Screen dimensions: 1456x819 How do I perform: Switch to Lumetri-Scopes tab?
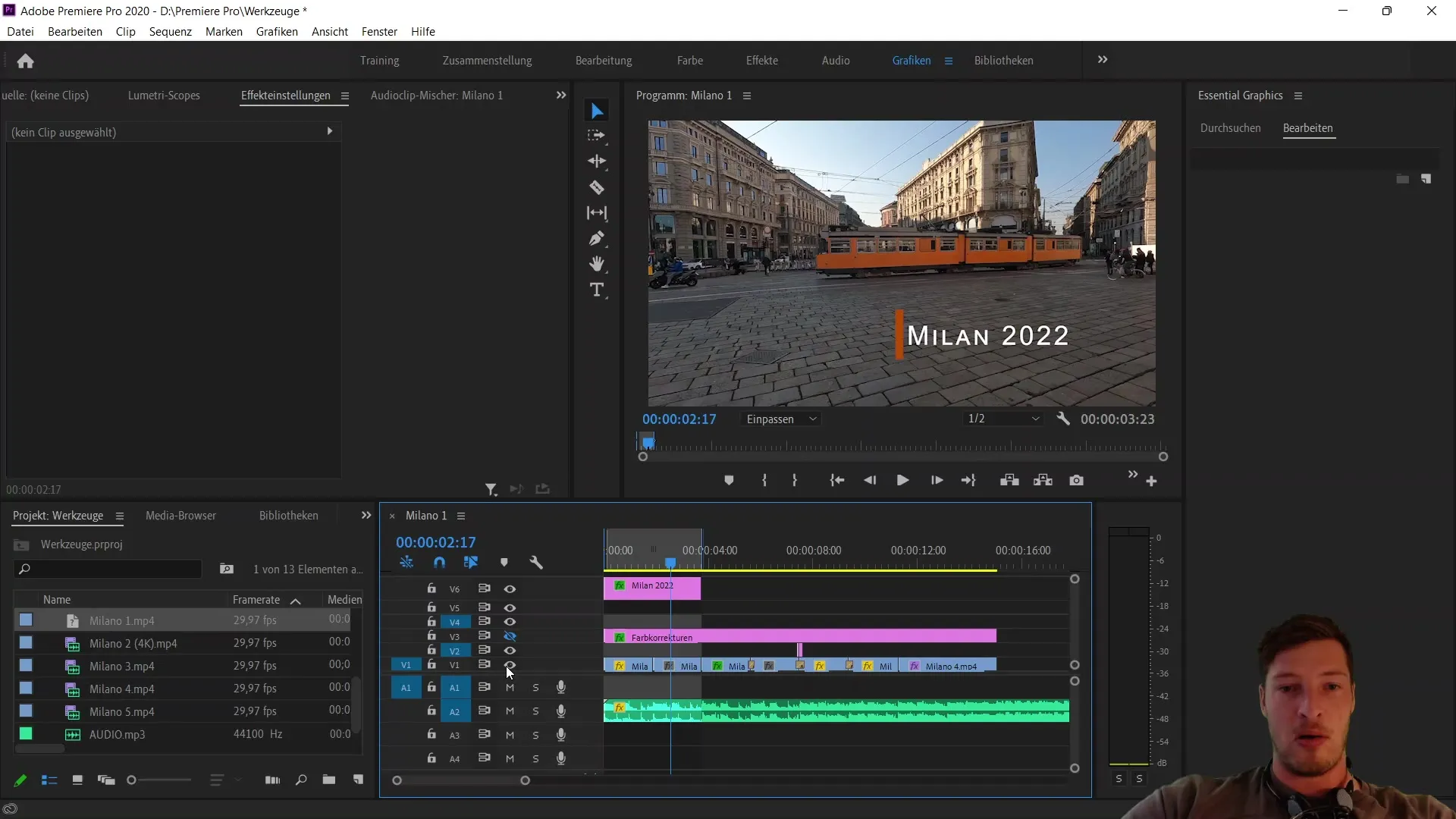164,96
